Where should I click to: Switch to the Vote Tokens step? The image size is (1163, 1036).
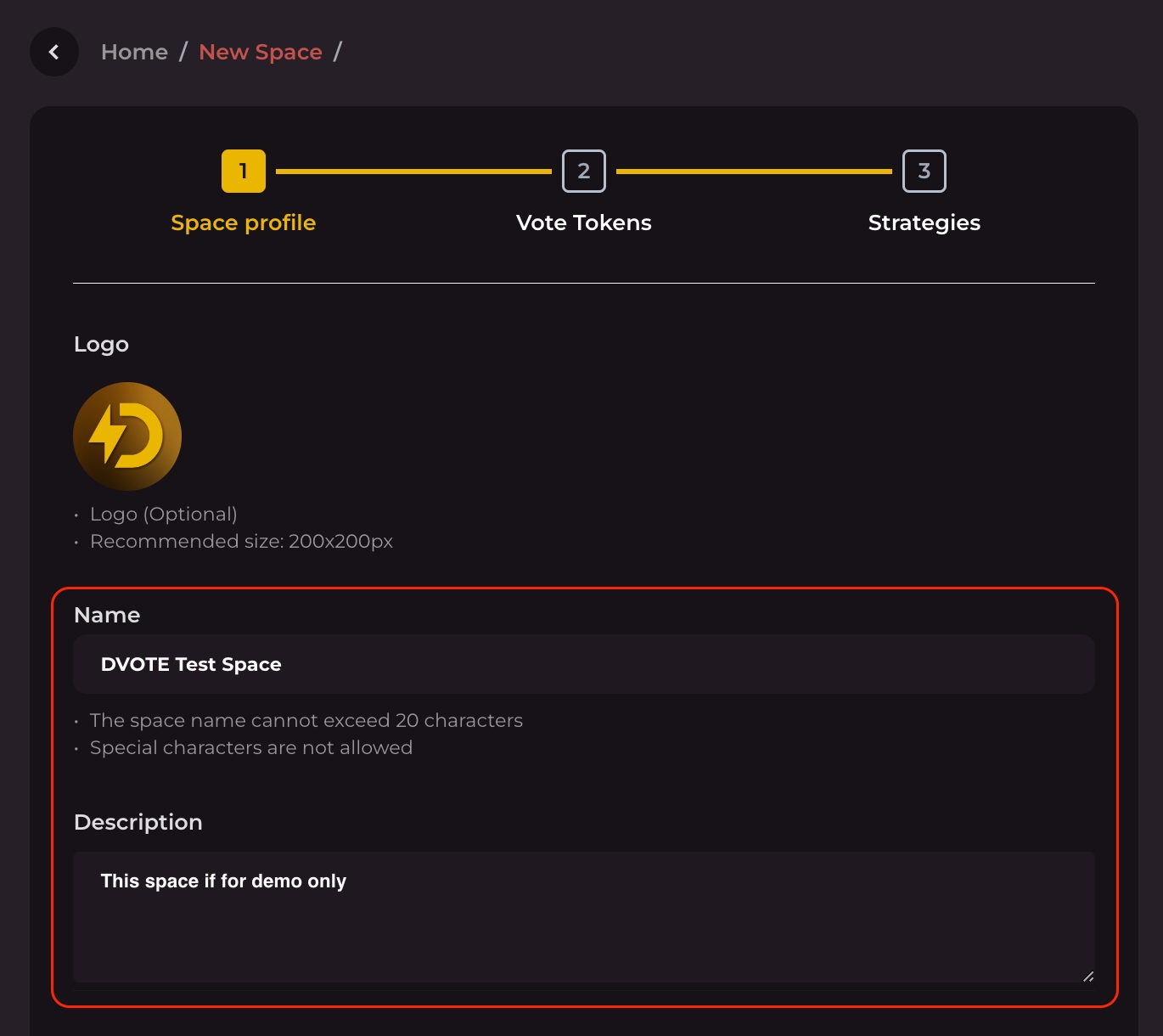(x=584, y=222)
